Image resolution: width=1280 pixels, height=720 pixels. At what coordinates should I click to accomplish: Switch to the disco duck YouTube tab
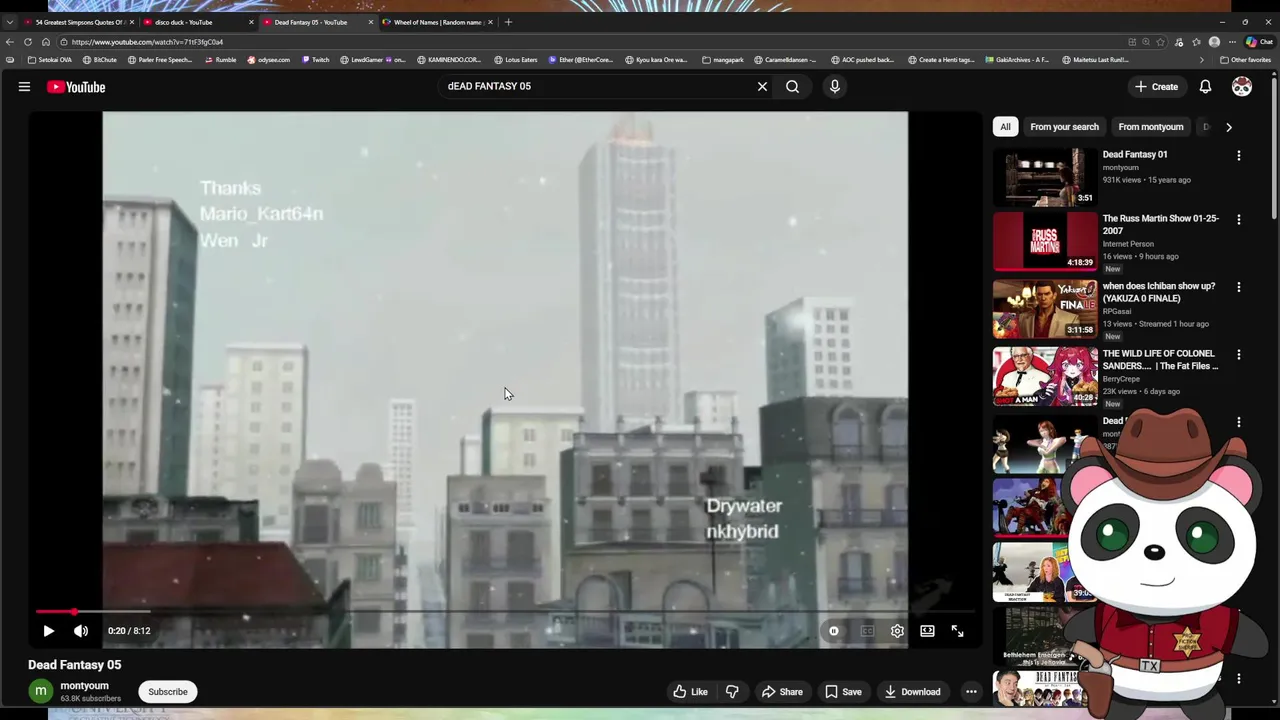coord(196,22)
